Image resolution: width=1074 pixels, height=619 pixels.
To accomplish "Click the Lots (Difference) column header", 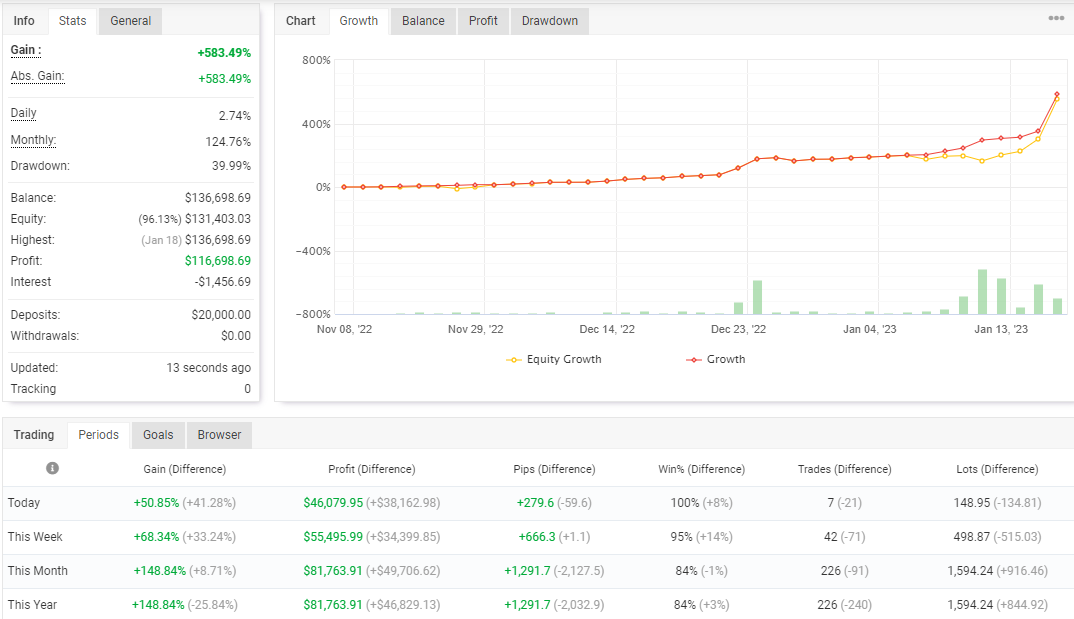I will tap(997, 469).
